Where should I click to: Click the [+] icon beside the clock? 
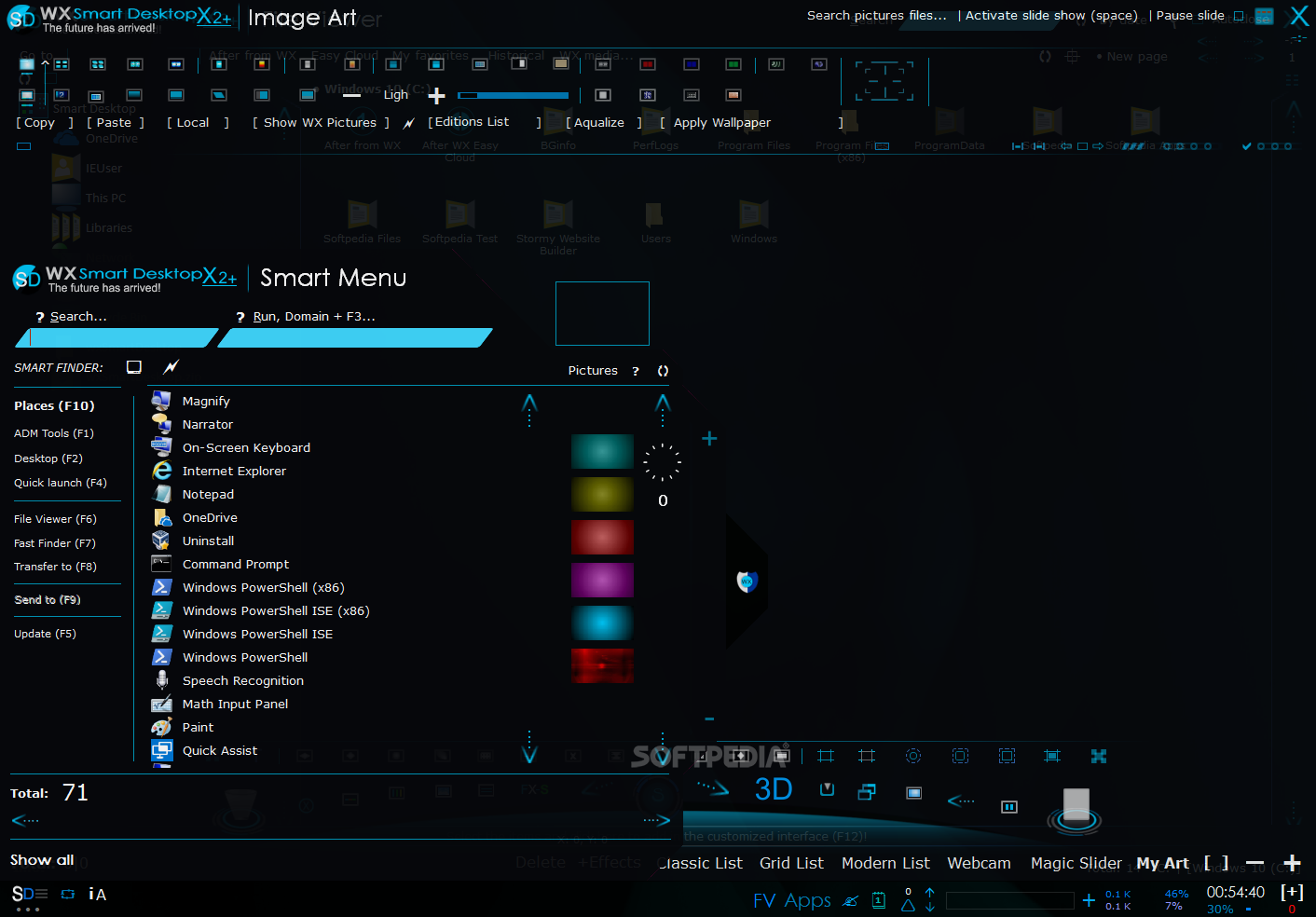[x=1292, y=892]
